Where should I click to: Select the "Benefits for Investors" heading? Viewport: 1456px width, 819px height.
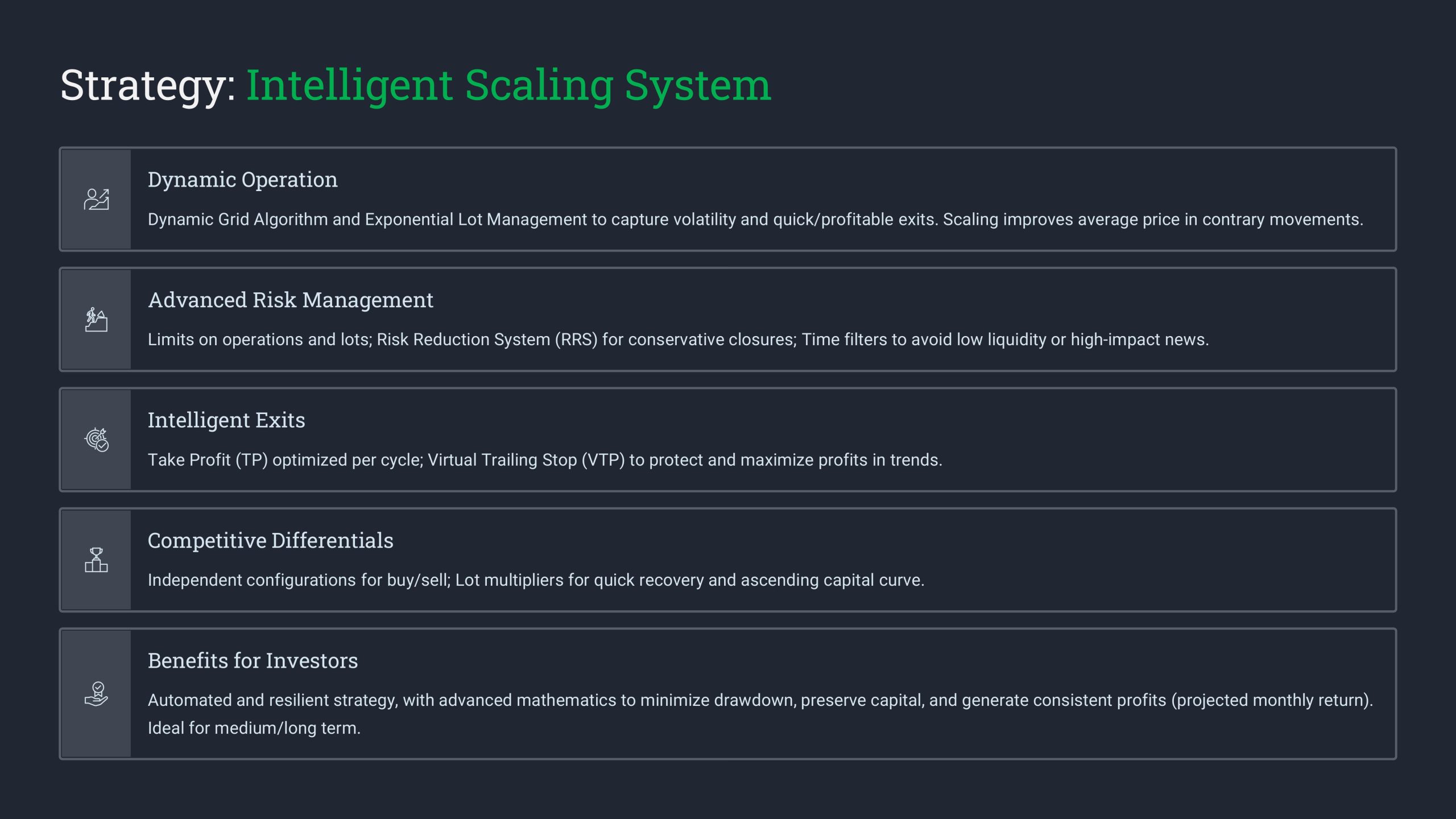[x=253, y=661]
